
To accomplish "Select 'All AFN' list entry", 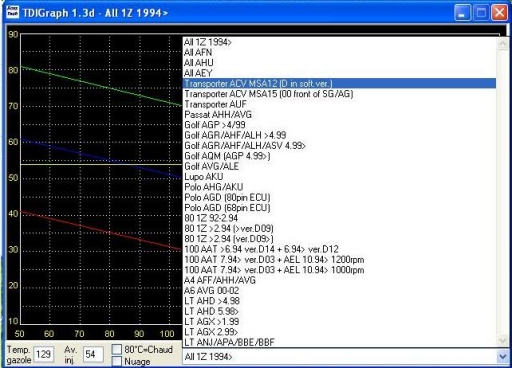I will (x=339, y=52).
